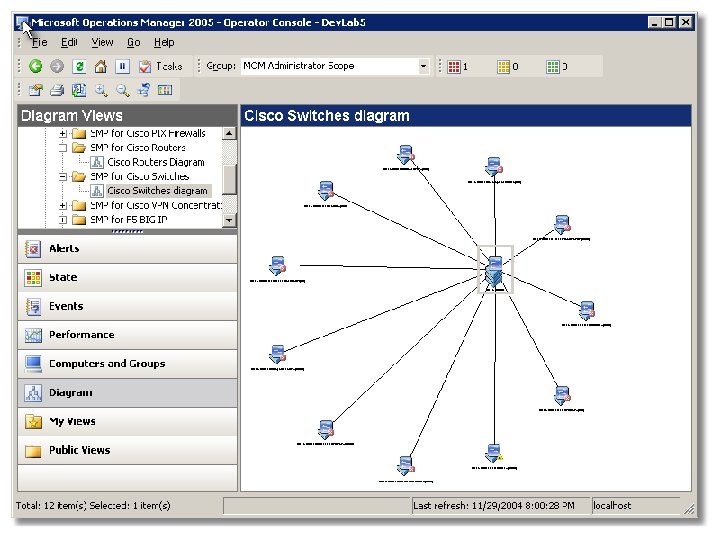
Task: Click the application icon in title bar
Action: coord(22,22)
